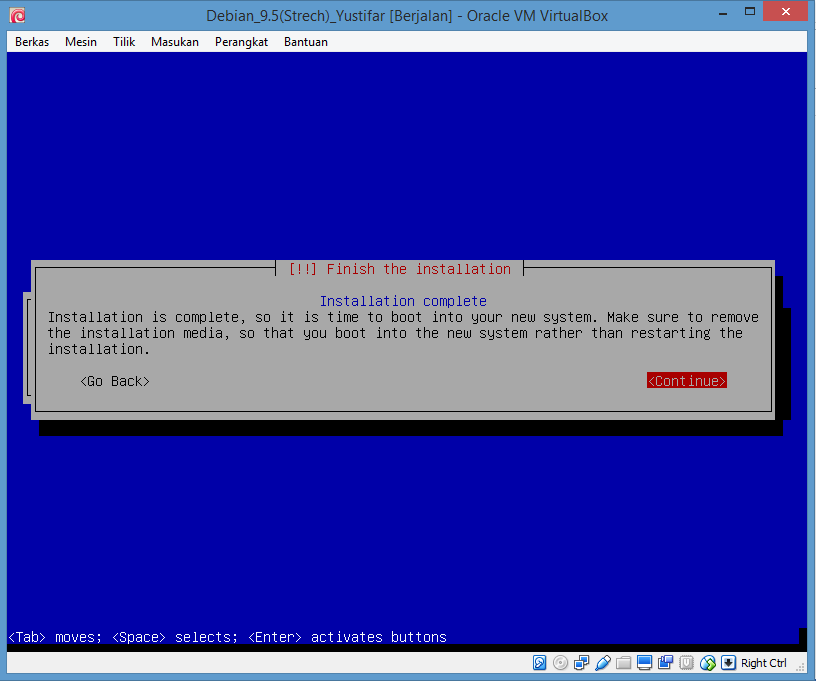Click the video capture status icon
The height and width of the screenshot is (681, 816).
(666, 663)
